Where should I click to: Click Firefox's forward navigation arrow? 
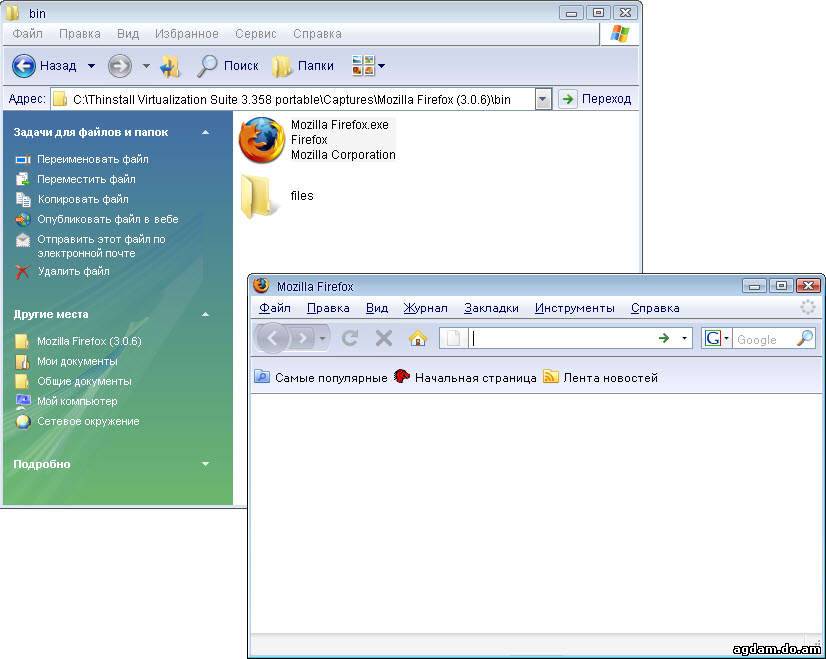coord(302,338)
